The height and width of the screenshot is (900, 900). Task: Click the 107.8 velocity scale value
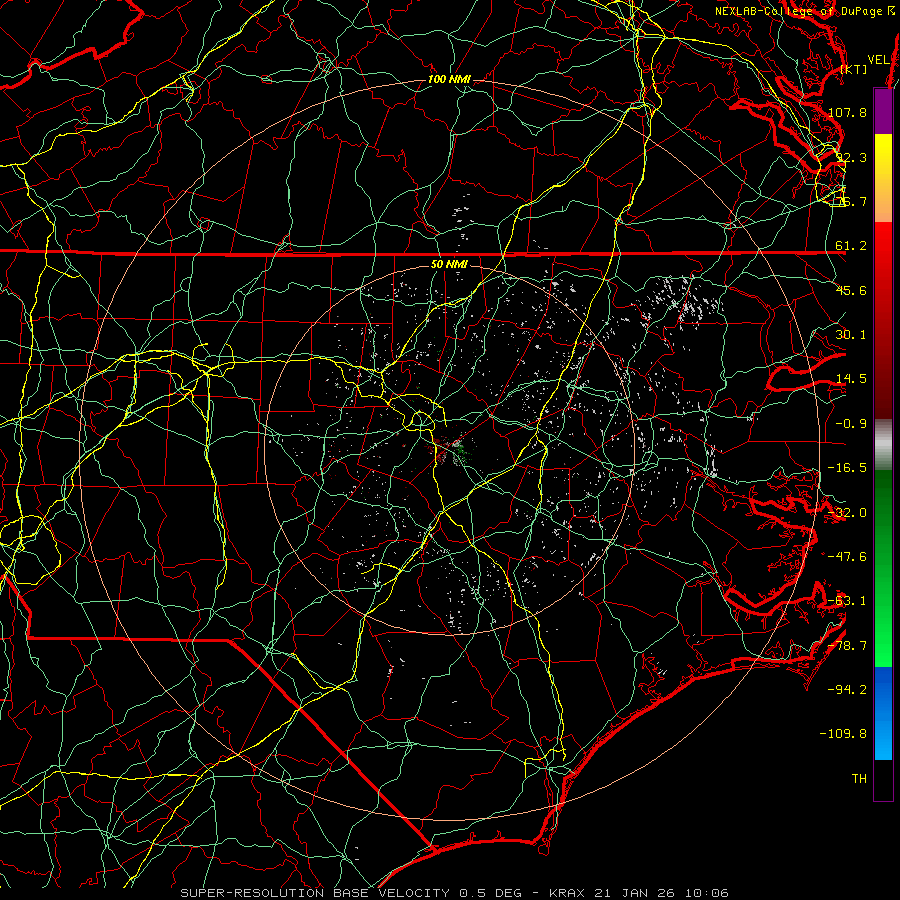(x=848, y=112)
